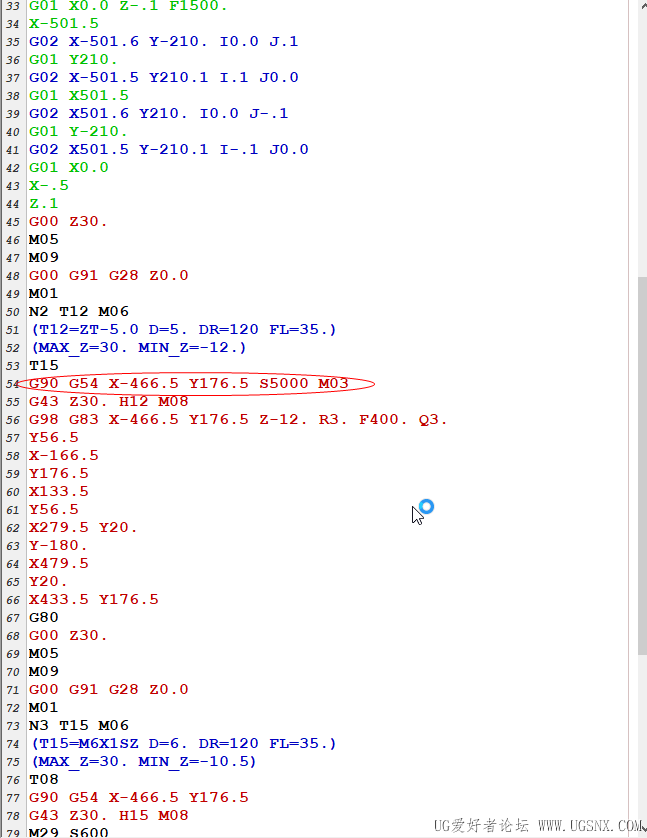
Task: Click code line 'G02 X-501.6 Y-210. I0.0 J.1'
Action: pos(163,42)
